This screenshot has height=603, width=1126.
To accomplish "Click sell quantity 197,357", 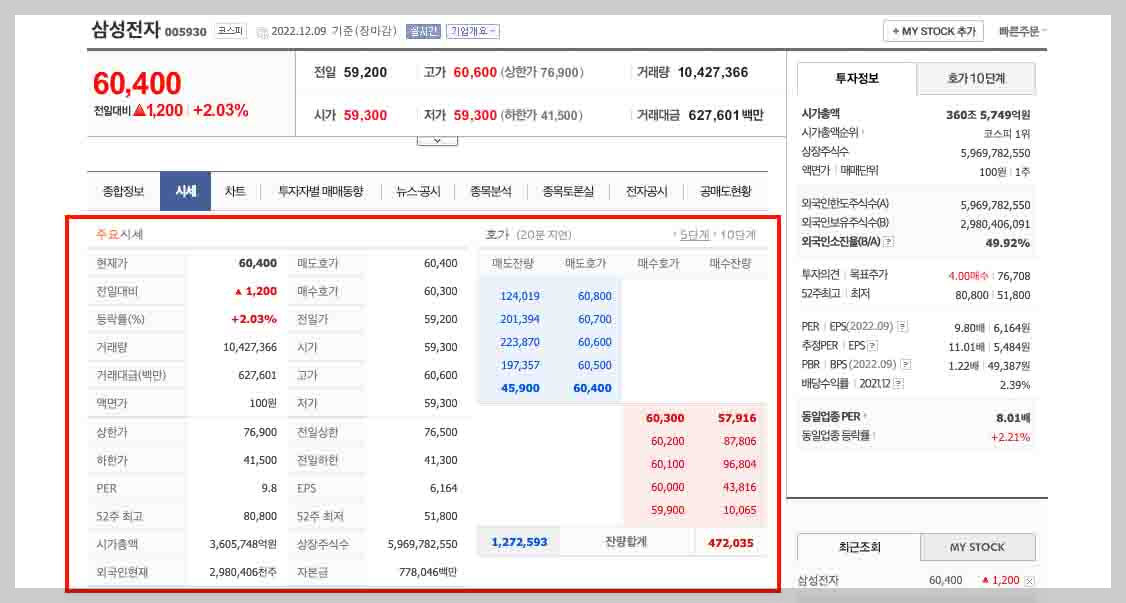I will (x=520, y=365).
